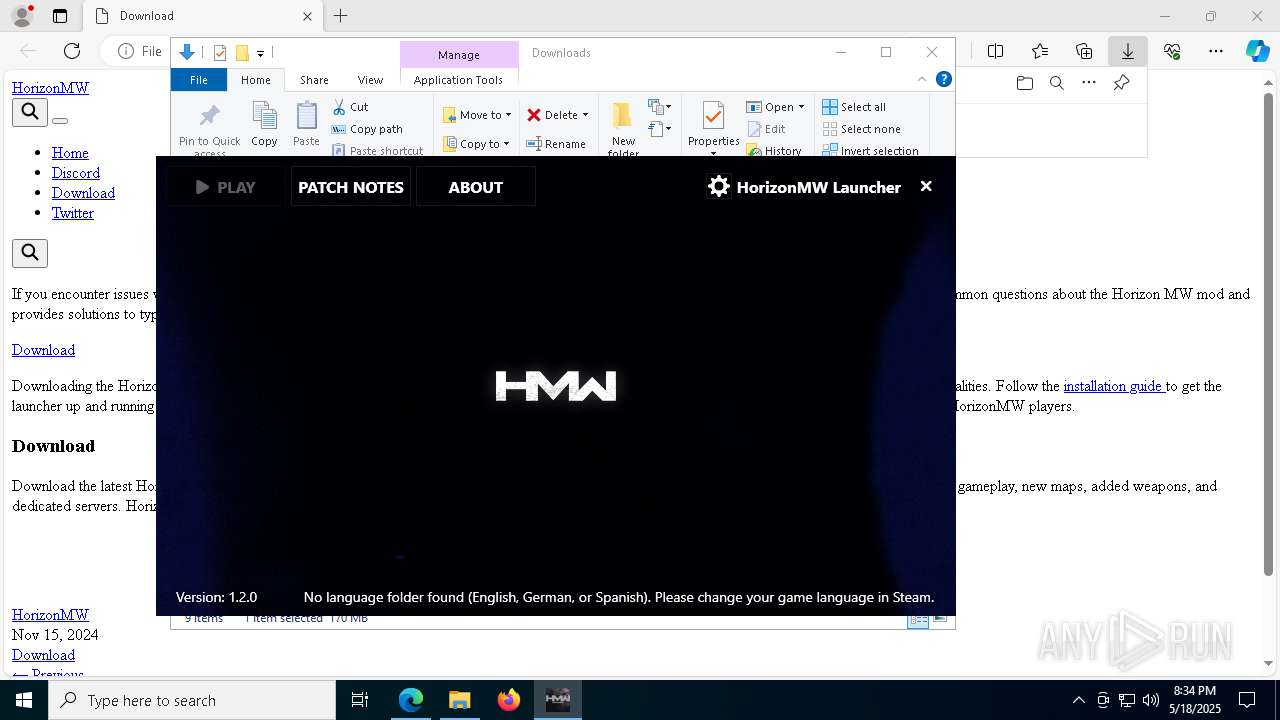Open Edge favorites star icon

point(1040,51)
